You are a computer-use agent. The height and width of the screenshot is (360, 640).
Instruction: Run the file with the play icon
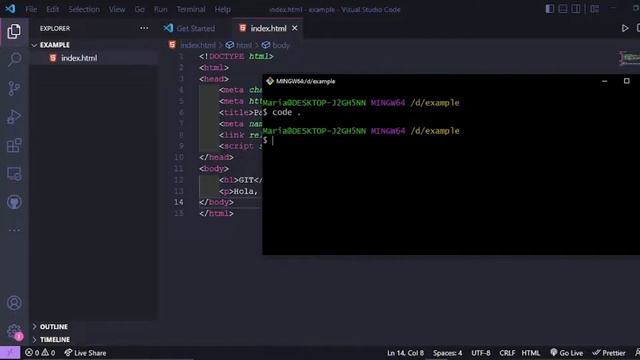(x=625, y=28)
